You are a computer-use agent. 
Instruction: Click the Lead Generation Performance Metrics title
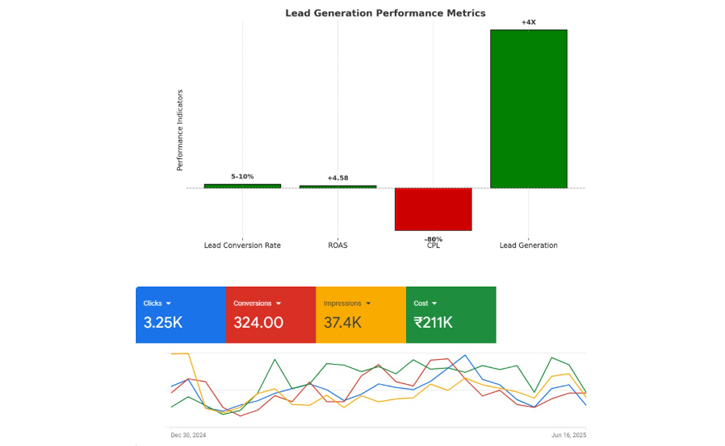pos(385,13)
